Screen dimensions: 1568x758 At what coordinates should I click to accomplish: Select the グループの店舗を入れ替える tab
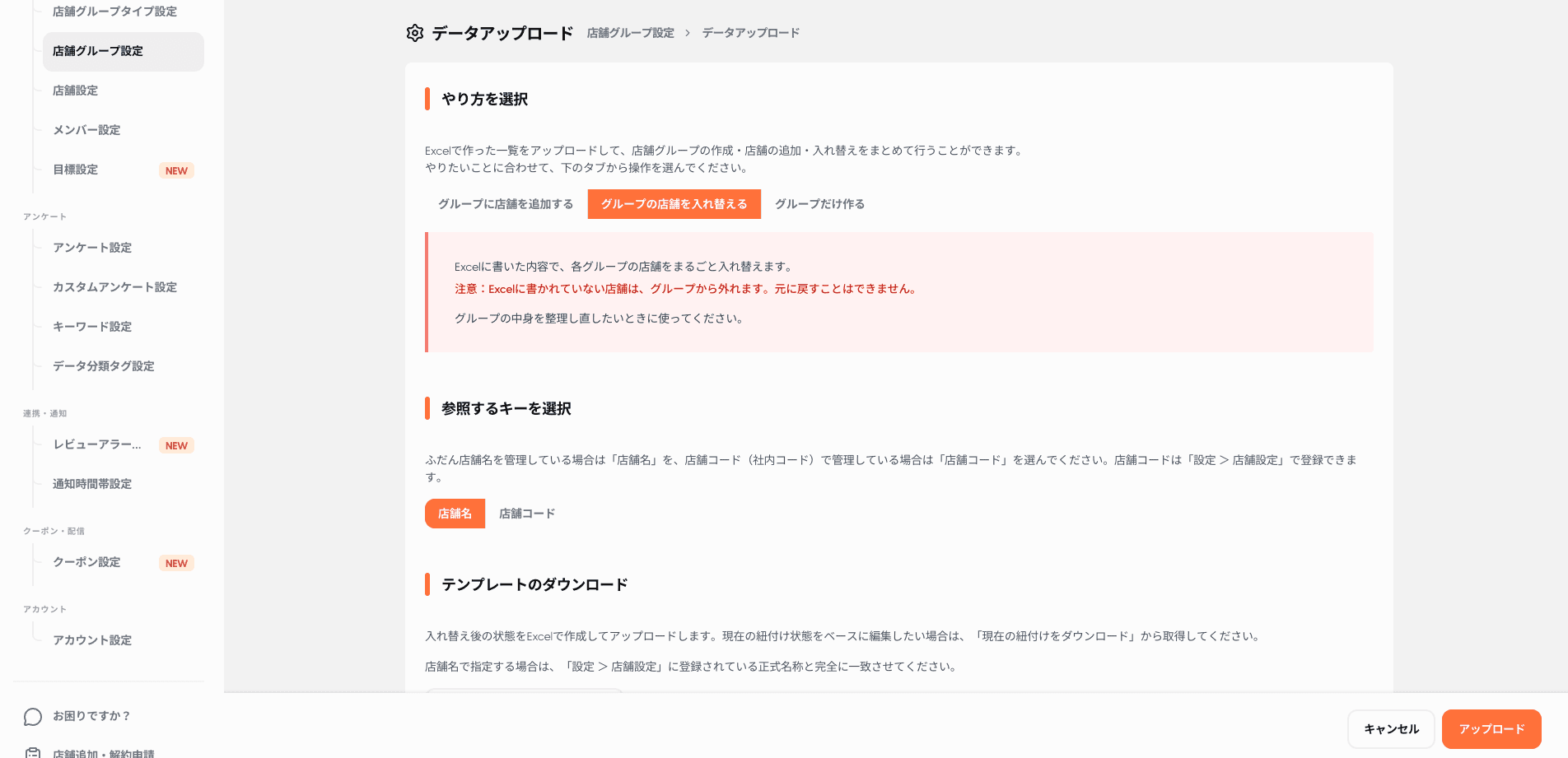(674, 204)
